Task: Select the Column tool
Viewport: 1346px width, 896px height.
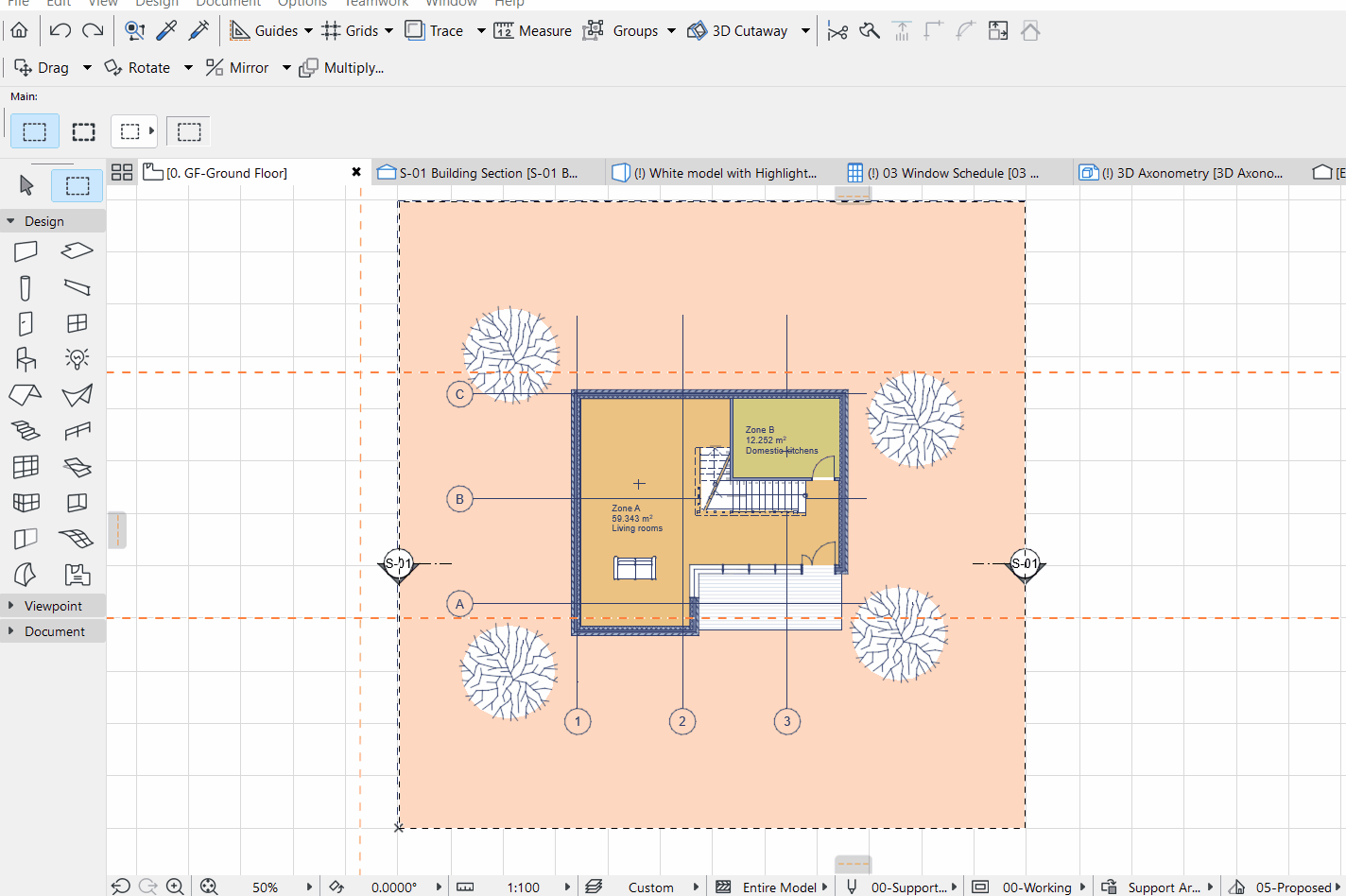Action: (26, 287)
